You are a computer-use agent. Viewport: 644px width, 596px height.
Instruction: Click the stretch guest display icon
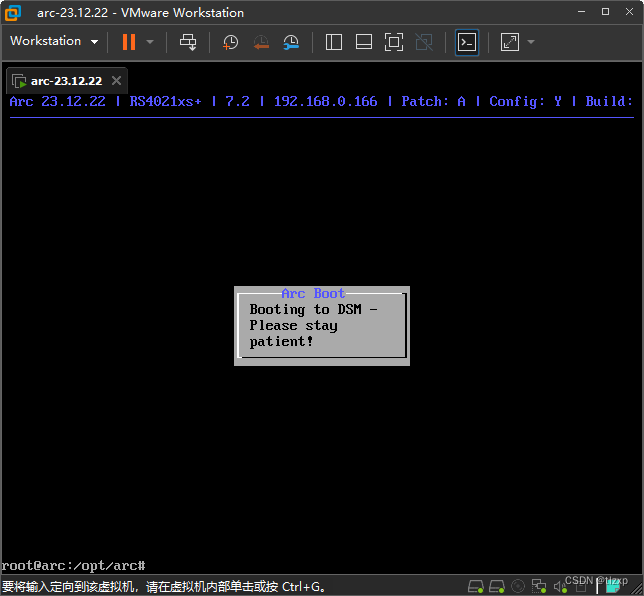510,42
